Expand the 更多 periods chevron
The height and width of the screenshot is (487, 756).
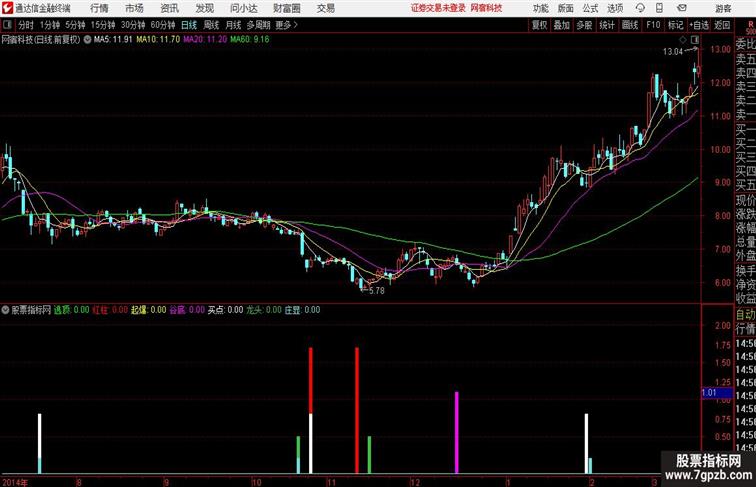pyautogui.click(x=286, y=25)
